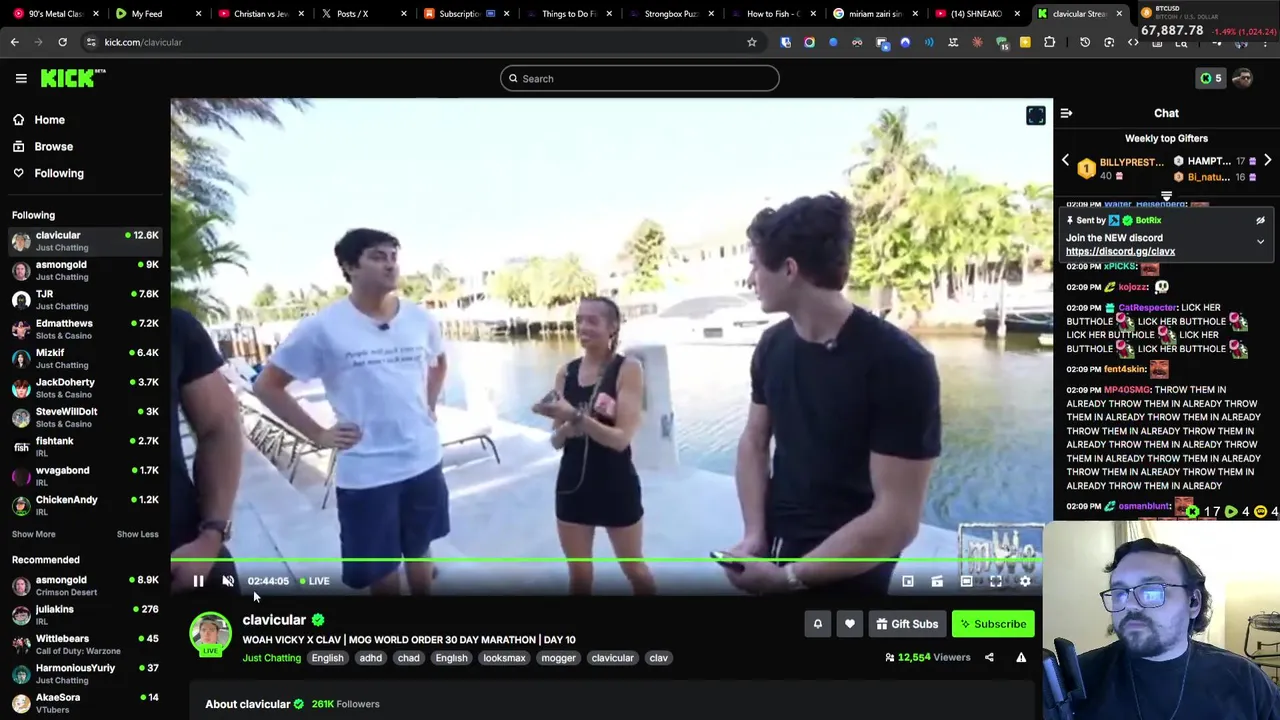The height and width of the screenshot is (720, 1280).
Task: Unpin the pinned chat message icon
Action: click(x=1260, y=220)
